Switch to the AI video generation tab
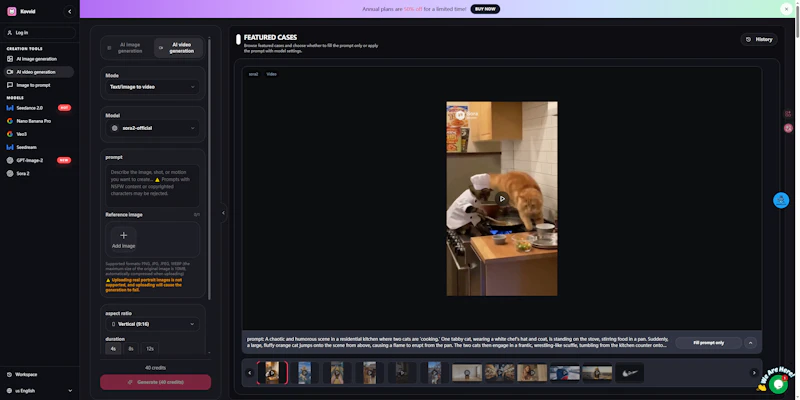This screenshot has width=800, height=400. [x=179, y=48]
